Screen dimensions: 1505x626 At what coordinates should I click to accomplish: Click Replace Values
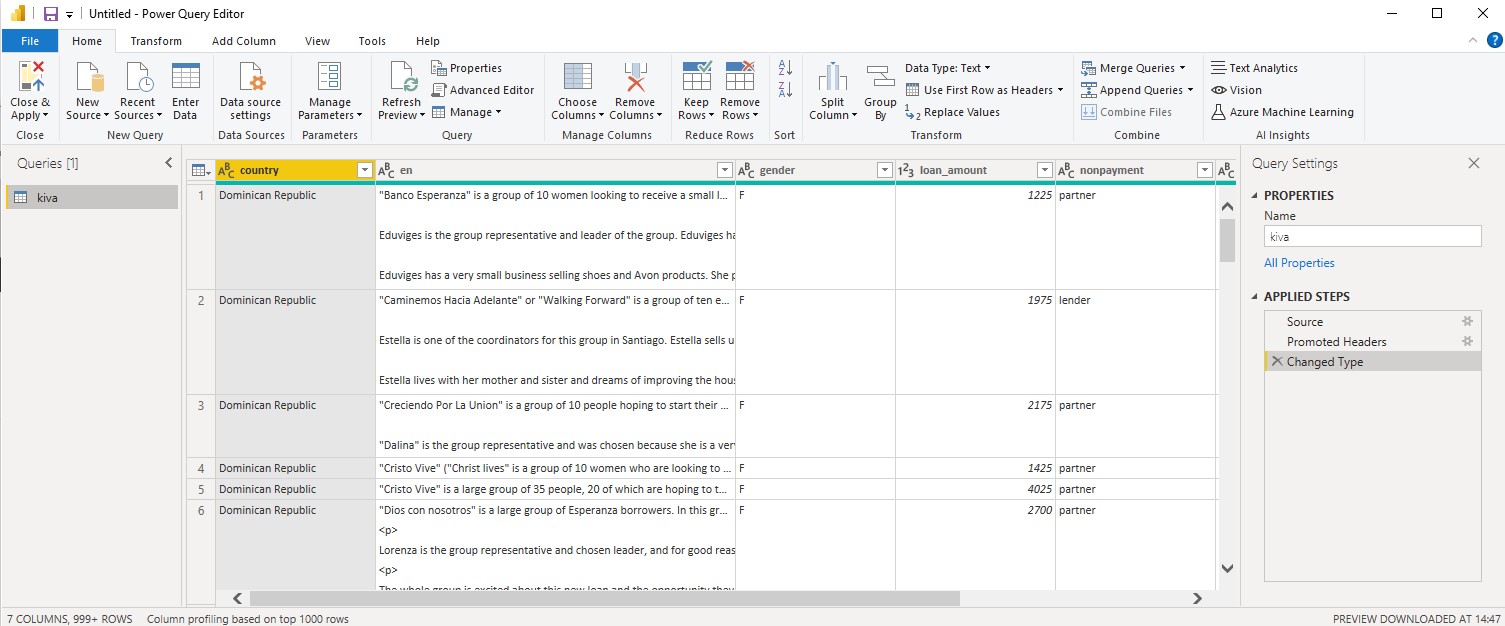952,112
